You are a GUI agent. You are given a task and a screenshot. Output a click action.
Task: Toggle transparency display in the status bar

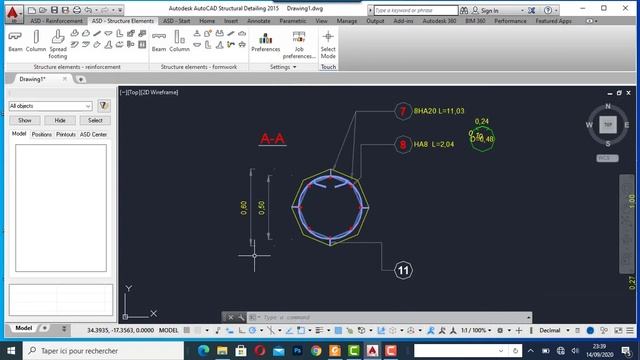click(338, 330)
